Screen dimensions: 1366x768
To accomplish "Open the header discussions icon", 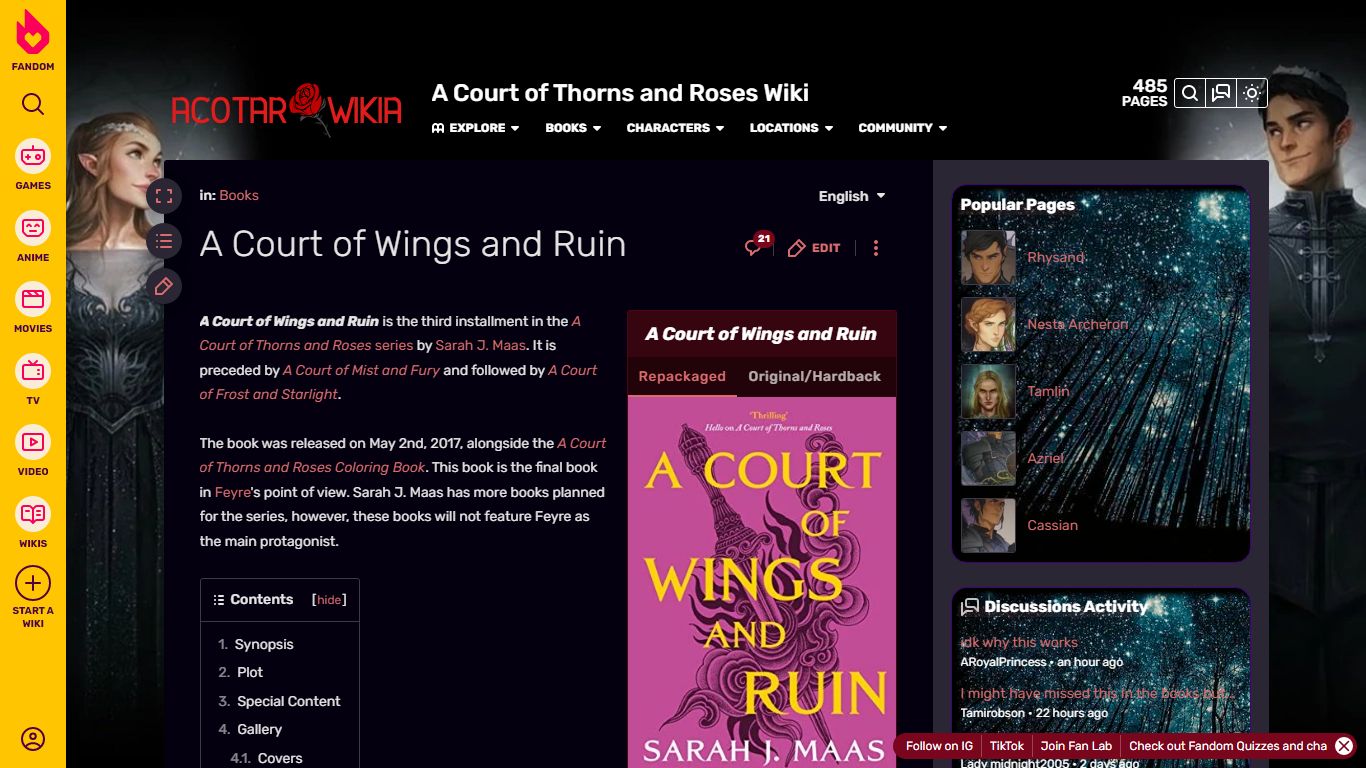I will (x=1221, y=93).
